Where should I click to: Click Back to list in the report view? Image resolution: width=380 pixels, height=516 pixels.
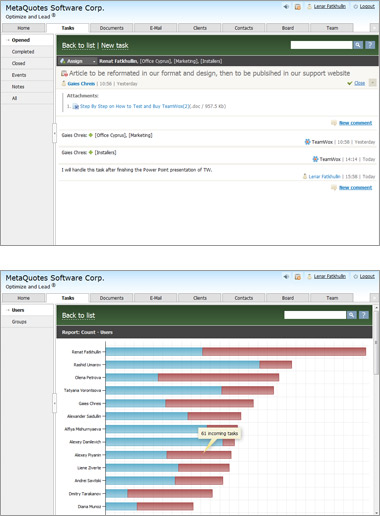coord(78,315)
